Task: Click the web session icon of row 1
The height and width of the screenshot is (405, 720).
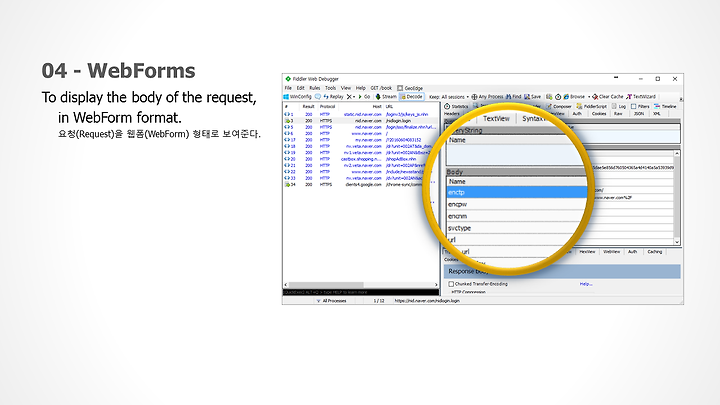Action: coord(287,114)
